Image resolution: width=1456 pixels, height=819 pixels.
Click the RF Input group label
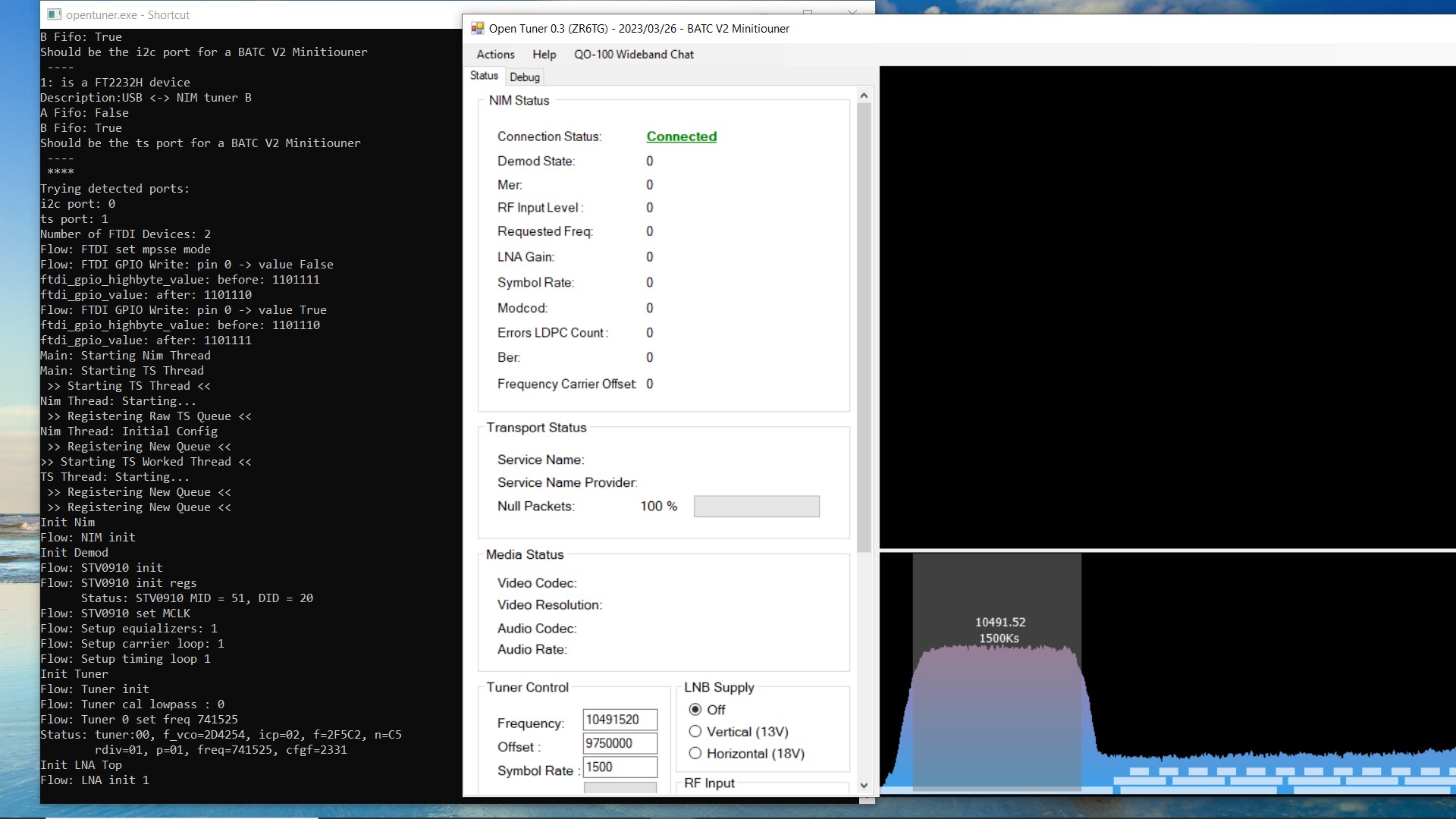[x=708, y=783]
